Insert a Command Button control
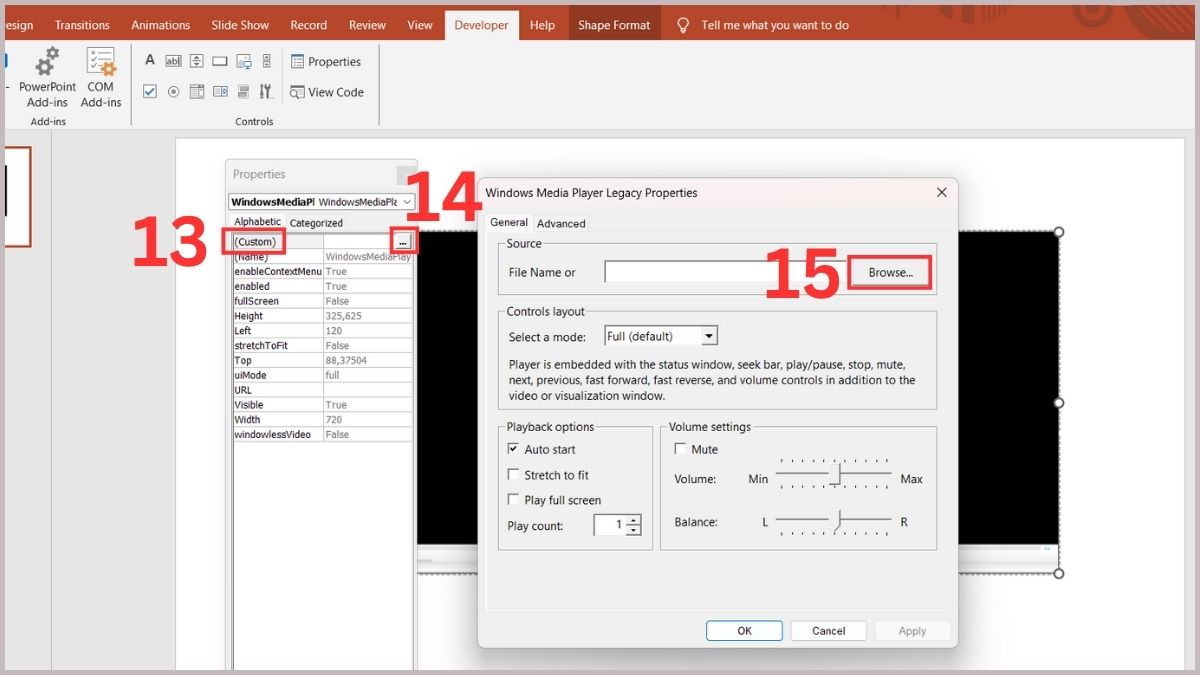Viewport: 1200px width, 675px height. click(x=219, y=60)
